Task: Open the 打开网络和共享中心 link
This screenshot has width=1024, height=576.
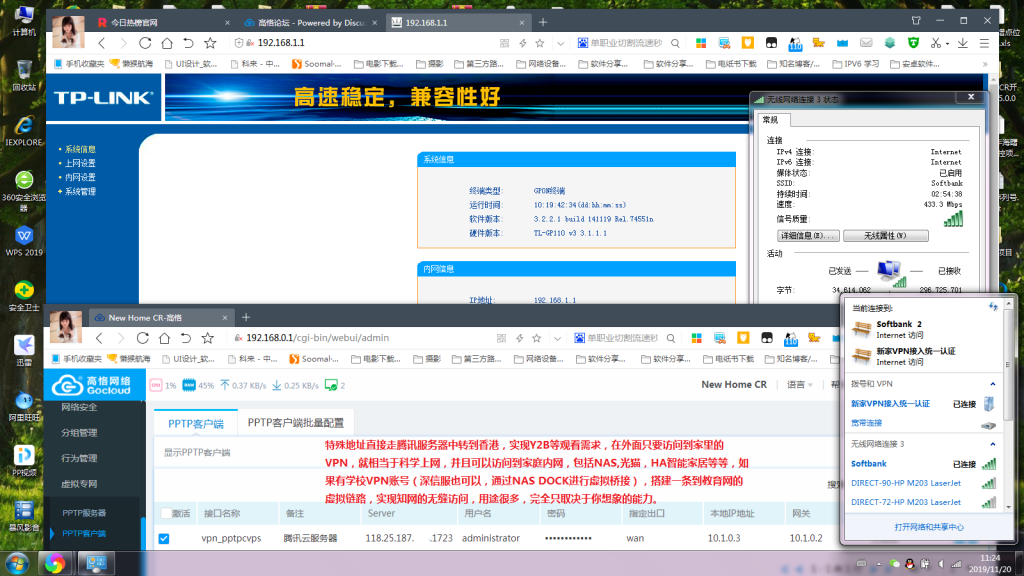Action: (x=929, y=527)
